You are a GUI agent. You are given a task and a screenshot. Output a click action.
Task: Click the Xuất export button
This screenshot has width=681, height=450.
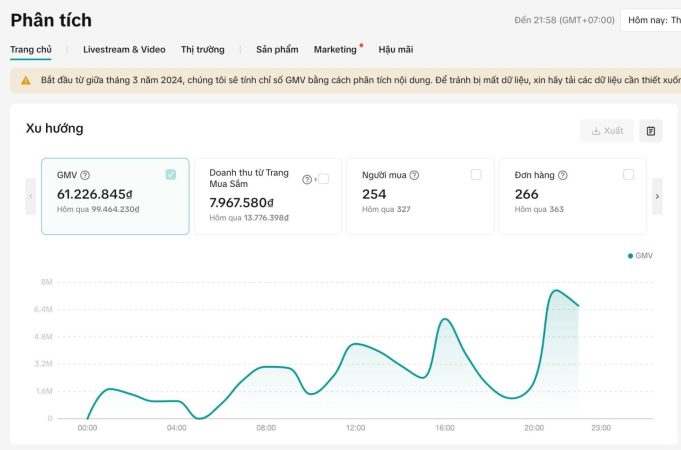(607, 131)
